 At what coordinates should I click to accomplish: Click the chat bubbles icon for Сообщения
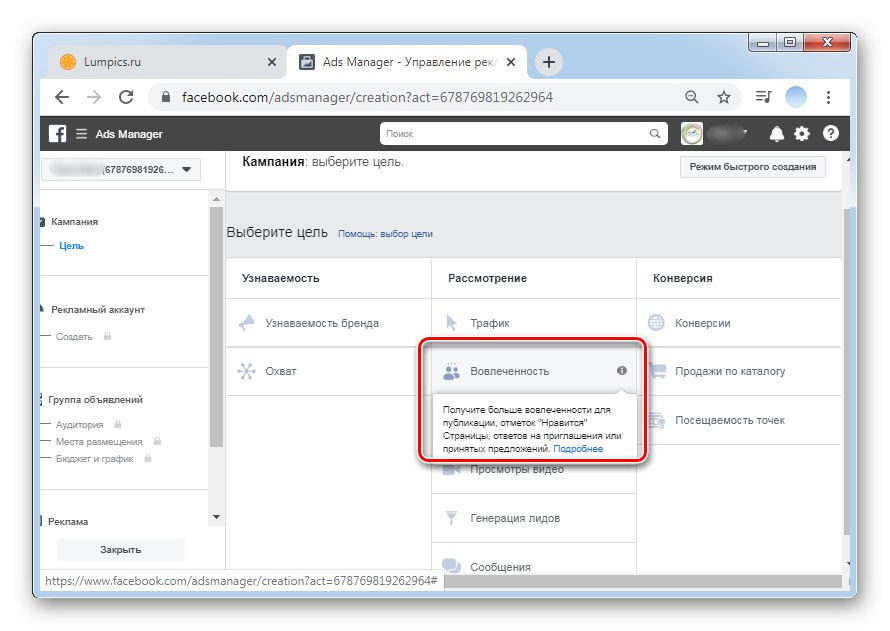tap(452, 565)
